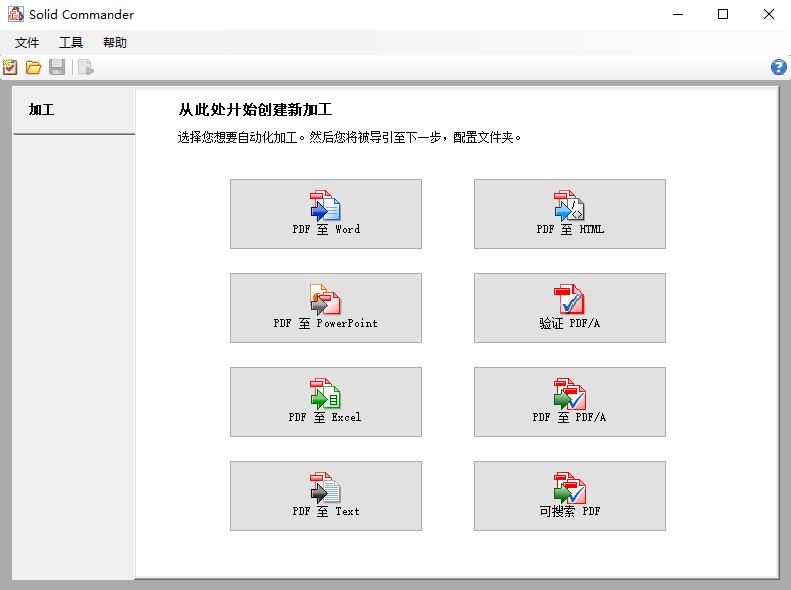This screenshot has height=590, width=791.
Task: Open help via blue question mark icon
Action: coord(778,67)
